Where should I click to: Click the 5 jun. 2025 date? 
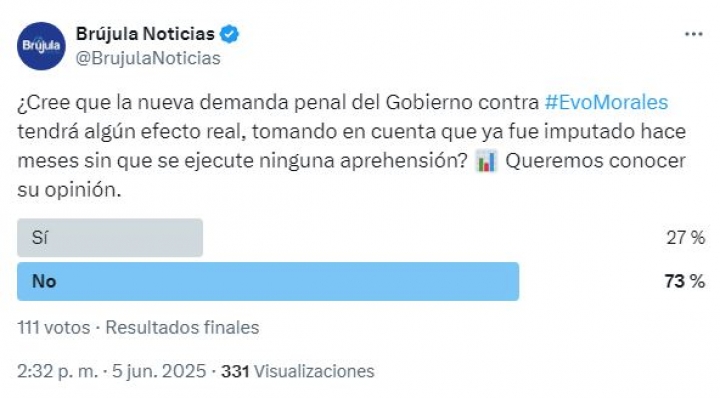click(x=159, y=371)
